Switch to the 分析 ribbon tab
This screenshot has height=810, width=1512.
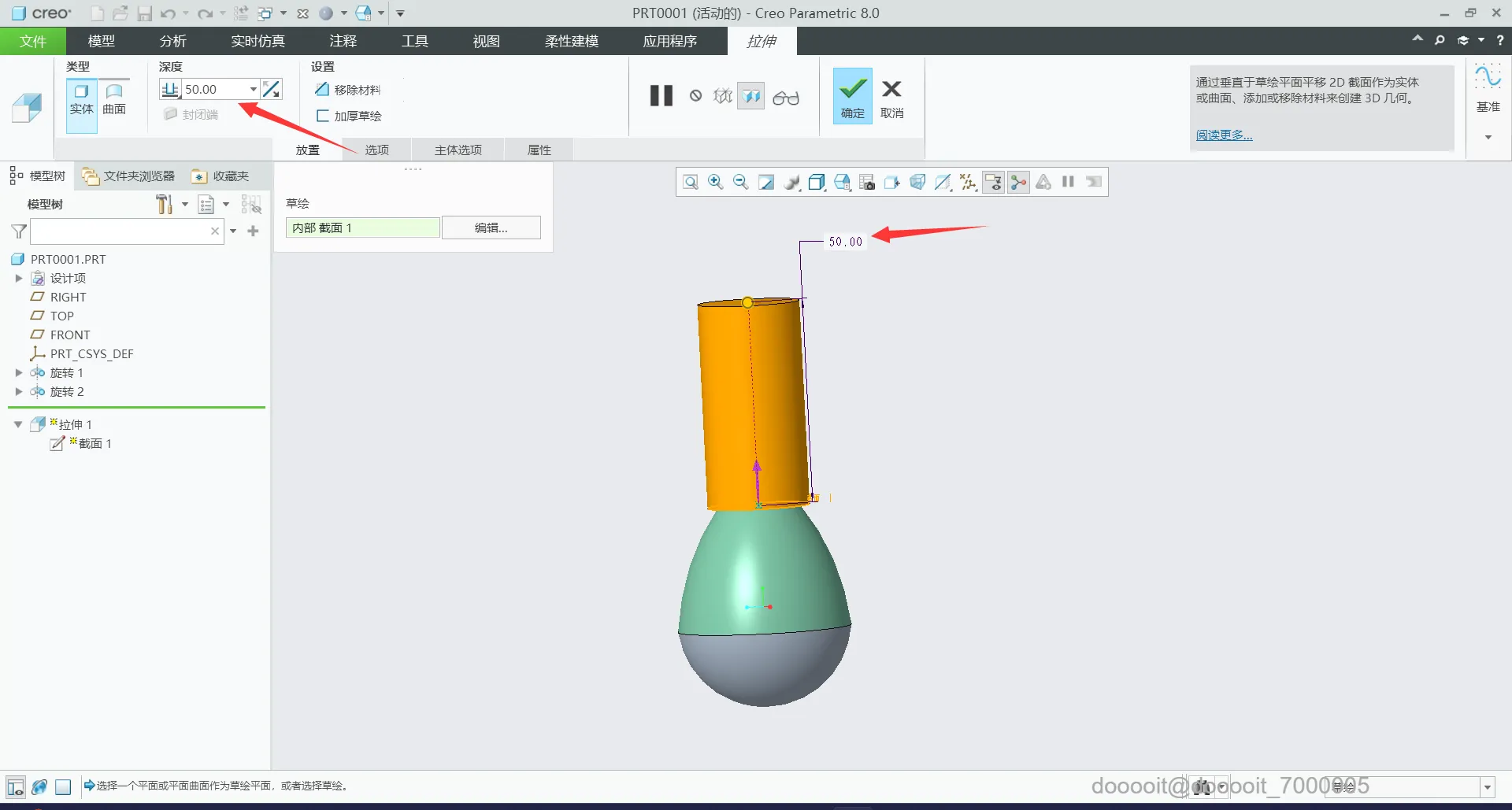(x=173, y=41)
